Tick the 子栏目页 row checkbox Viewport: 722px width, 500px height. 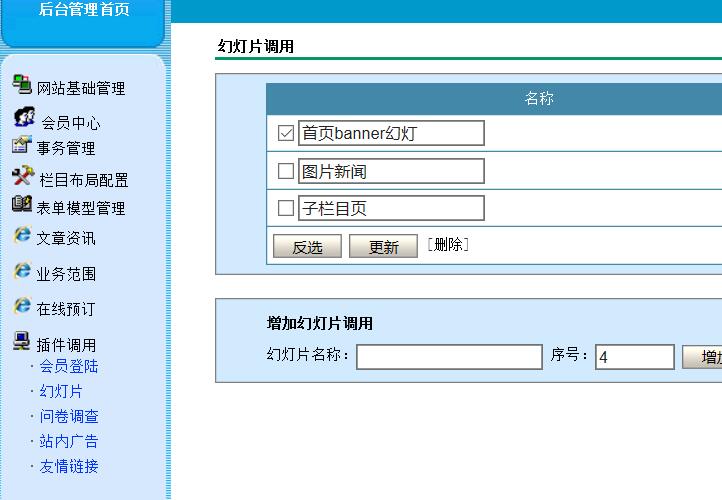pos(285,208)
